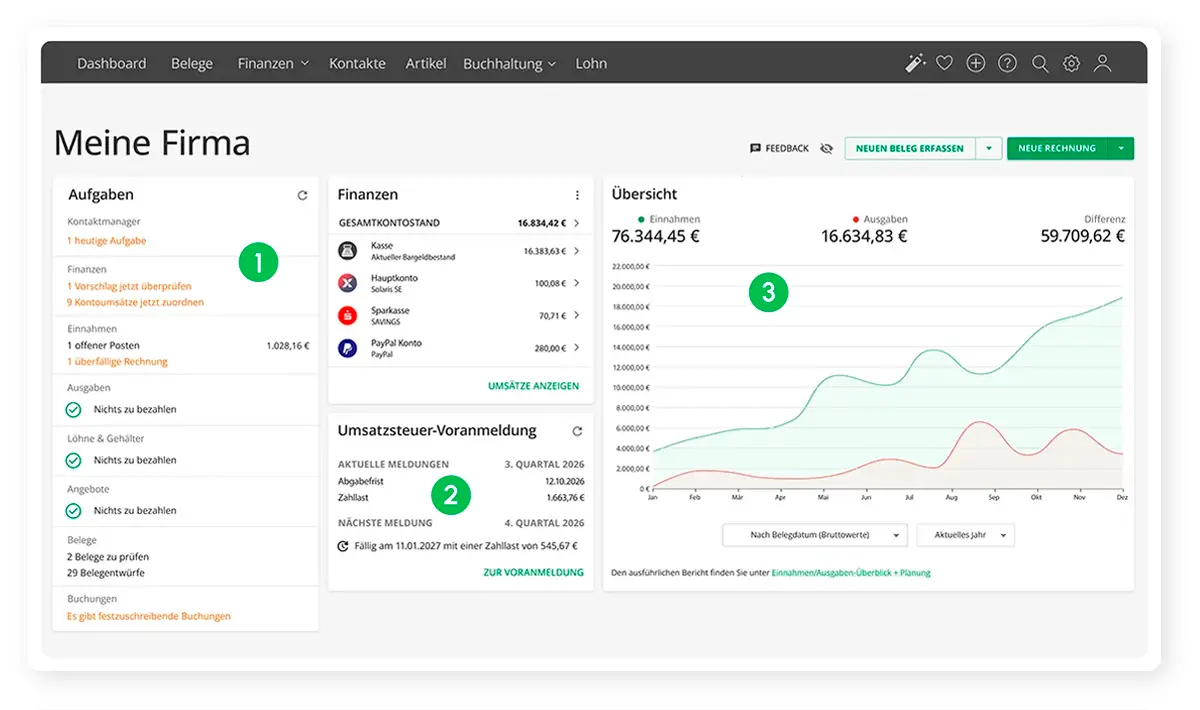The height and width of the screenshot is (710, 1200).
Task: Click the Neuen Beleg Erfassen button
Action: (910, 148)
